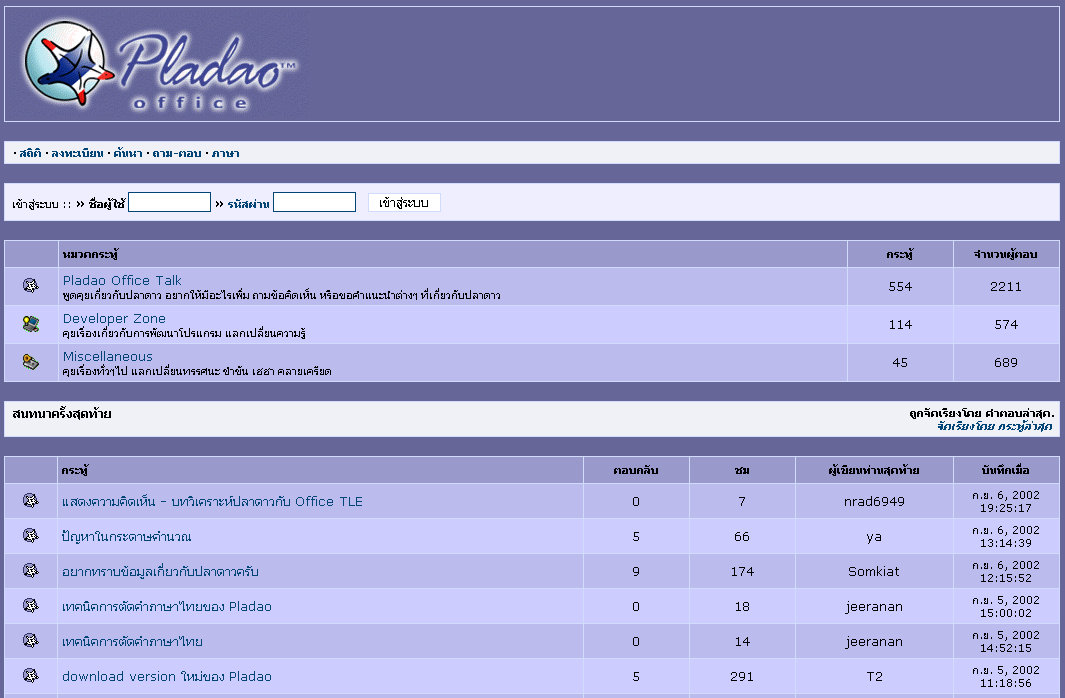Image resolution: width=1065 pixels, height=698 pixels.
Task: Click the date ก.ย. 6, 2002 19:25:17
Action: click(x=1006, y=502)
